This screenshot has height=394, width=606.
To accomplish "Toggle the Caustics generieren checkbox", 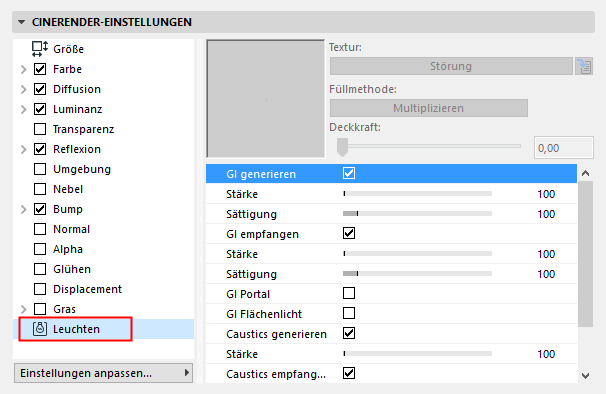I will coord(349,333).
